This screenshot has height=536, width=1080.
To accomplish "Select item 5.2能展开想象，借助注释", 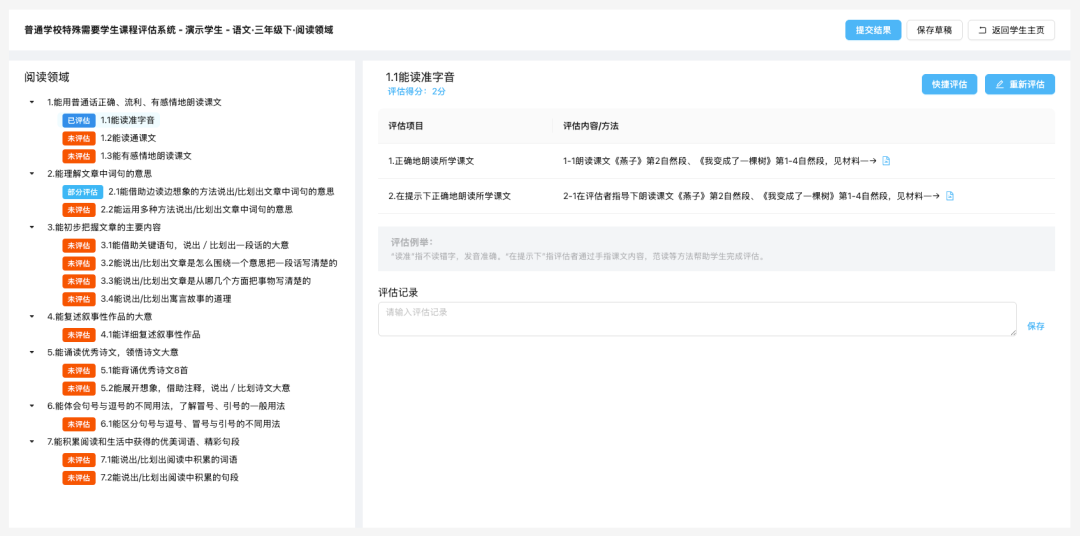I will pos(195,388).
